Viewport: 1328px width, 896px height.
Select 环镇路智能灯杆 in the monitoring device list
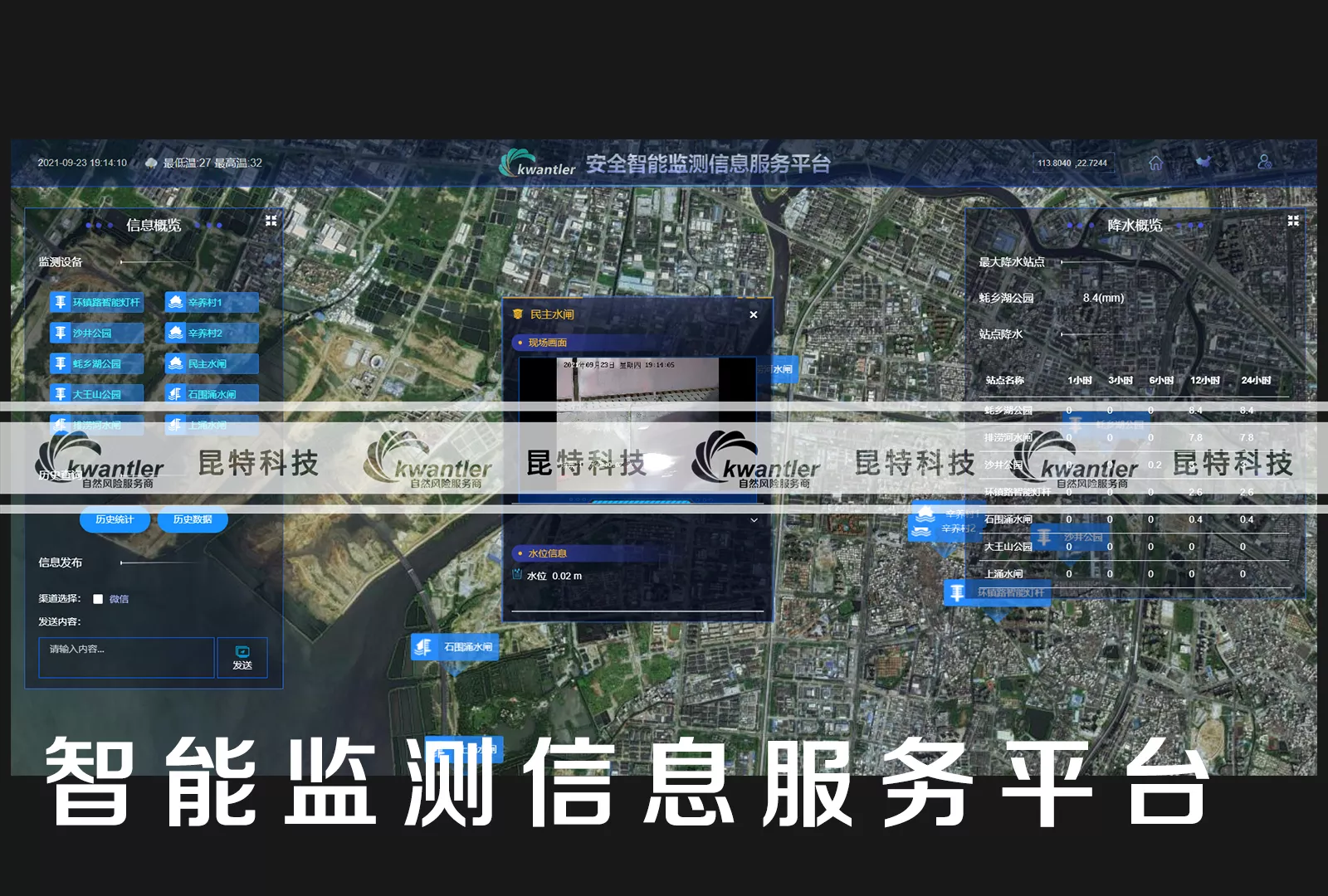pos(96,303)
